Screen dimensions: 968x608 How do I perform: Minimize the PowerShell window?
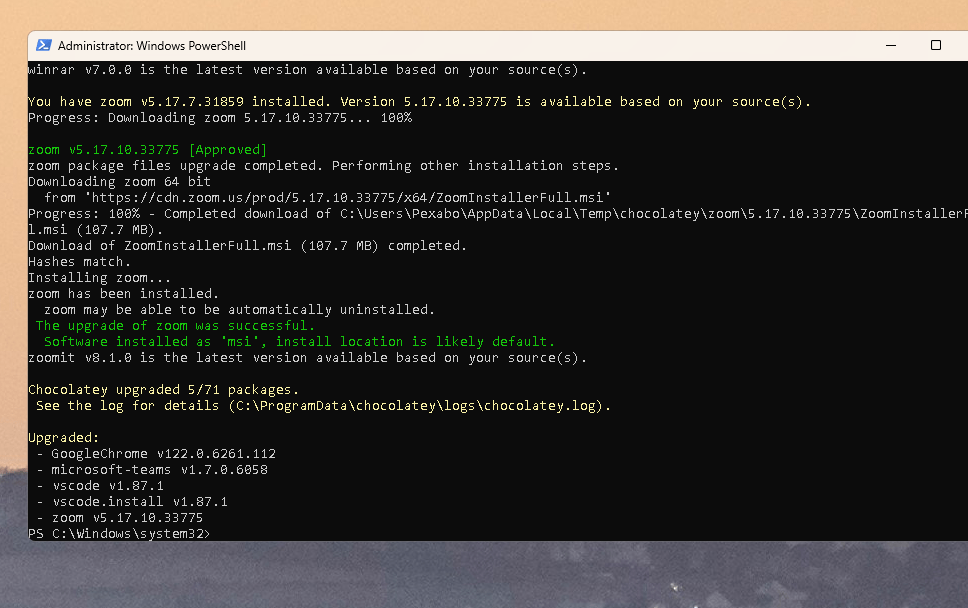coord(891,45)
